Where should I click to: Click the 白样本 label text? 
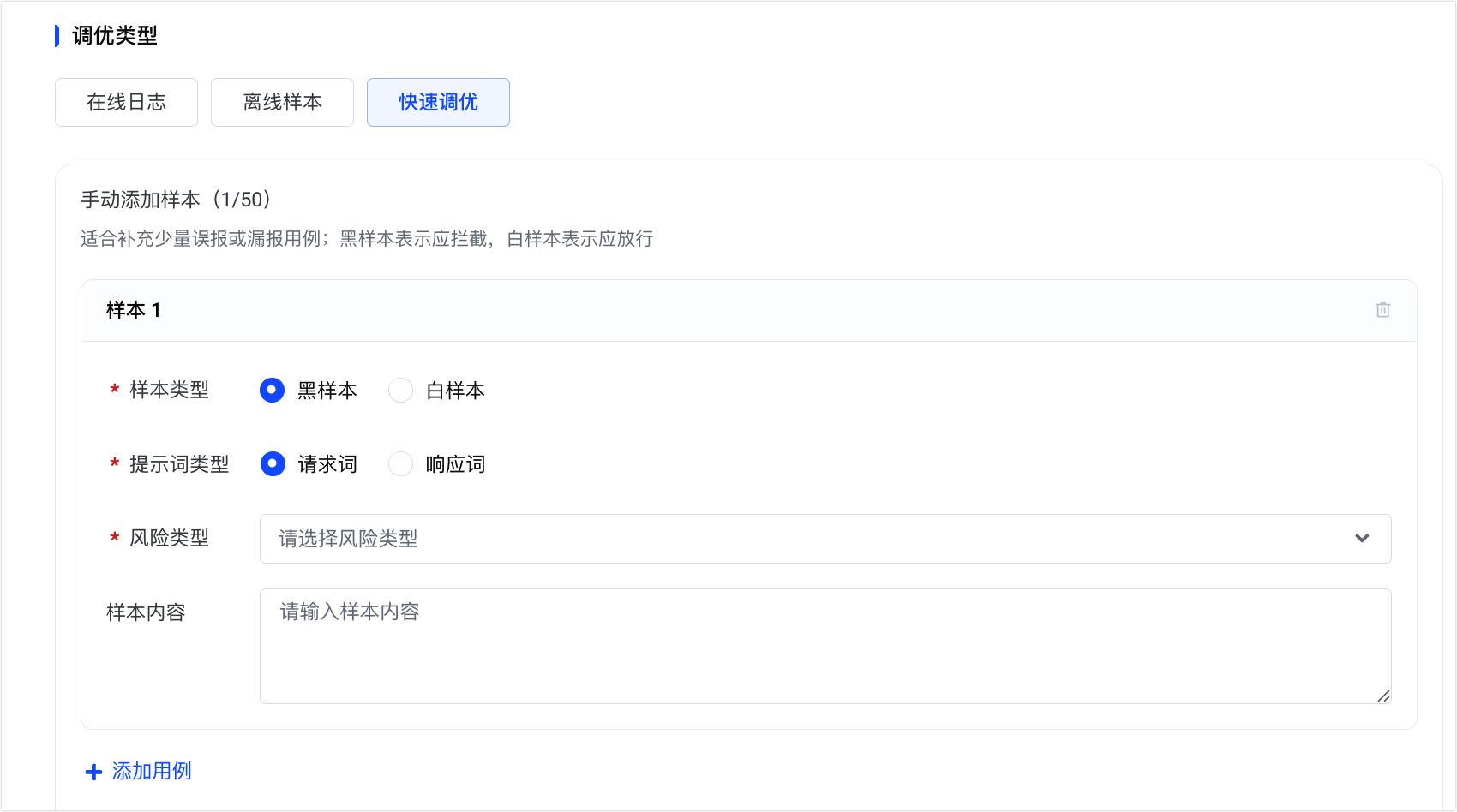[455, 391]
